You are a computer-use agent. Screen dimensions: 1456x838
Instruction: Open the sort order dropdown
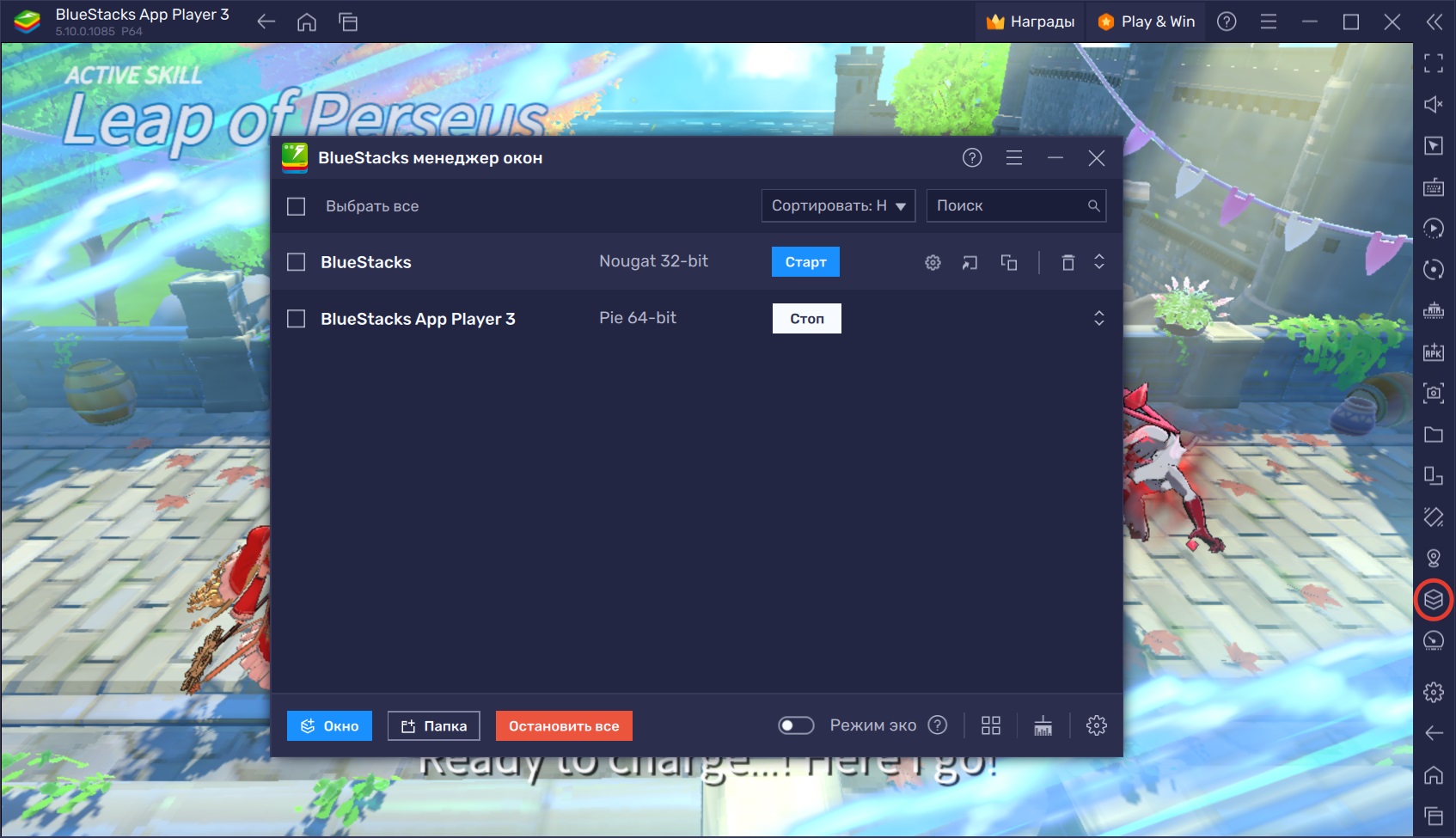point(838,205)
